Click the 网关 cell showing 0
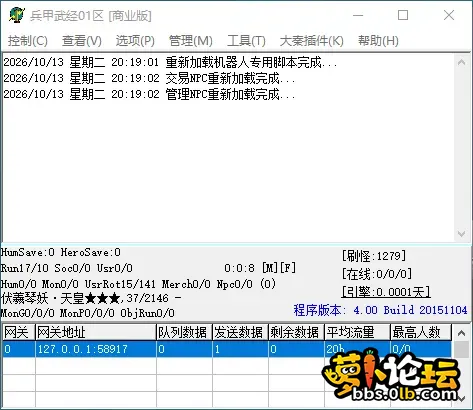Viewport: 473px width, 410px height. pos(19,349)
